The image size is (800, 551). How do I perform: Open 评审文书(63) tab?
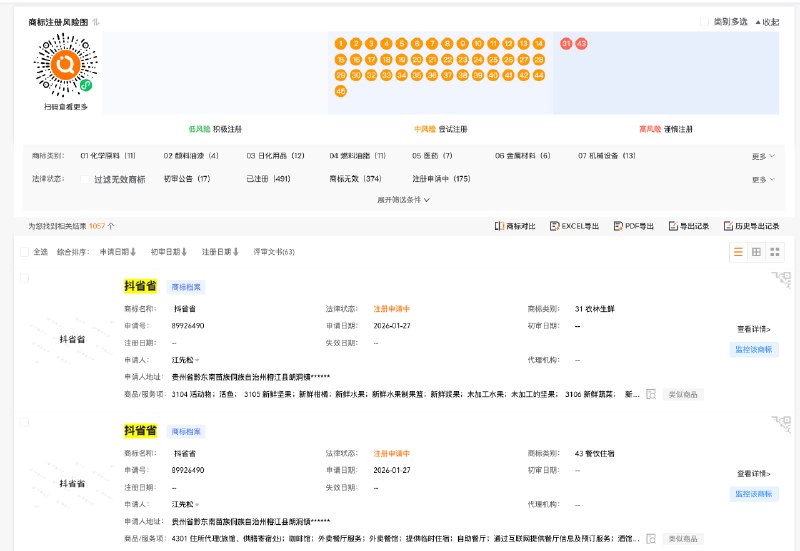(274, 252)
